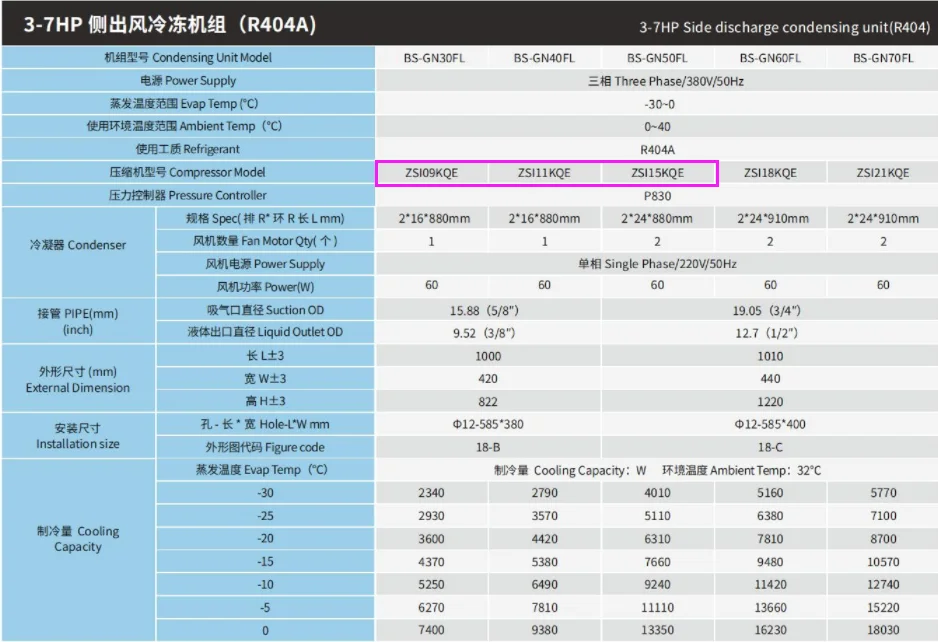Select compressor model ZSI09KQE cell
The image size is (938, 642).
431,173
